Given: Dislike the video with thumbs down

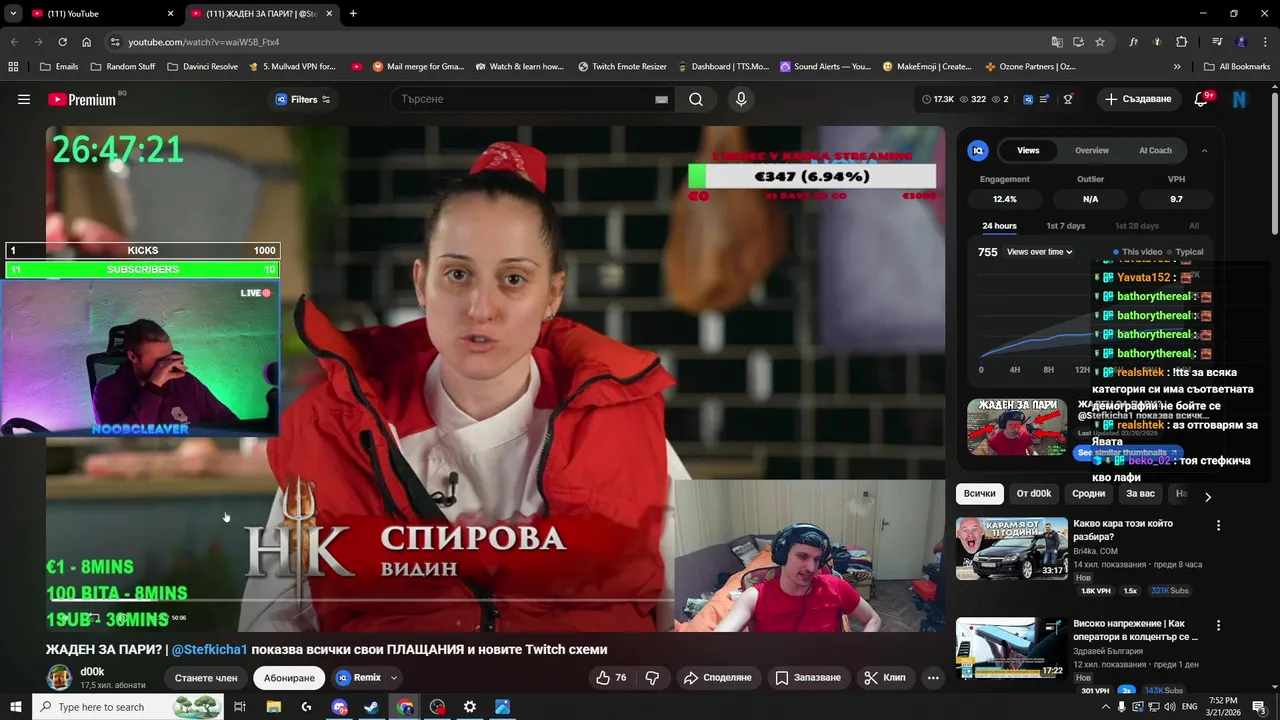Looking at the screenshot, I should point(652,677).
